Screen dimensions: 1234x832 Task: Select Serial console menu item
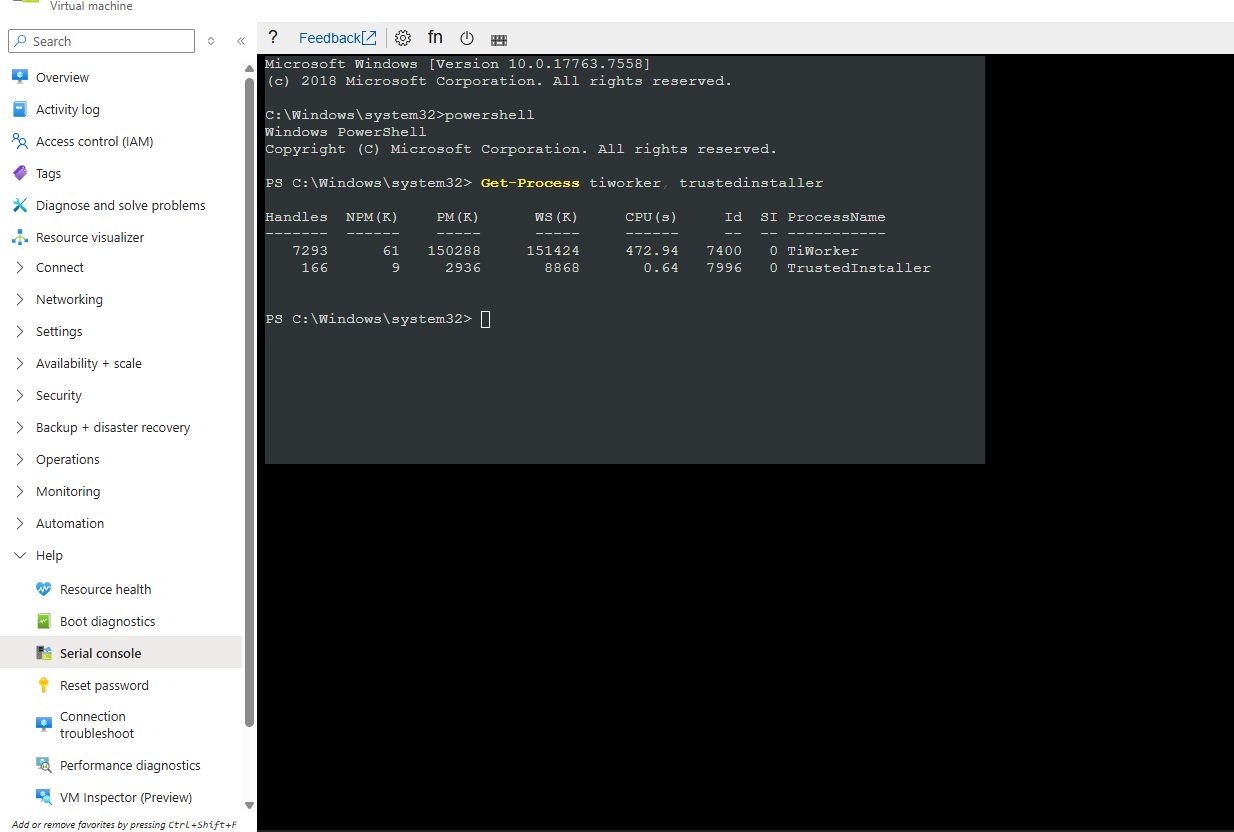coord(121,653)
